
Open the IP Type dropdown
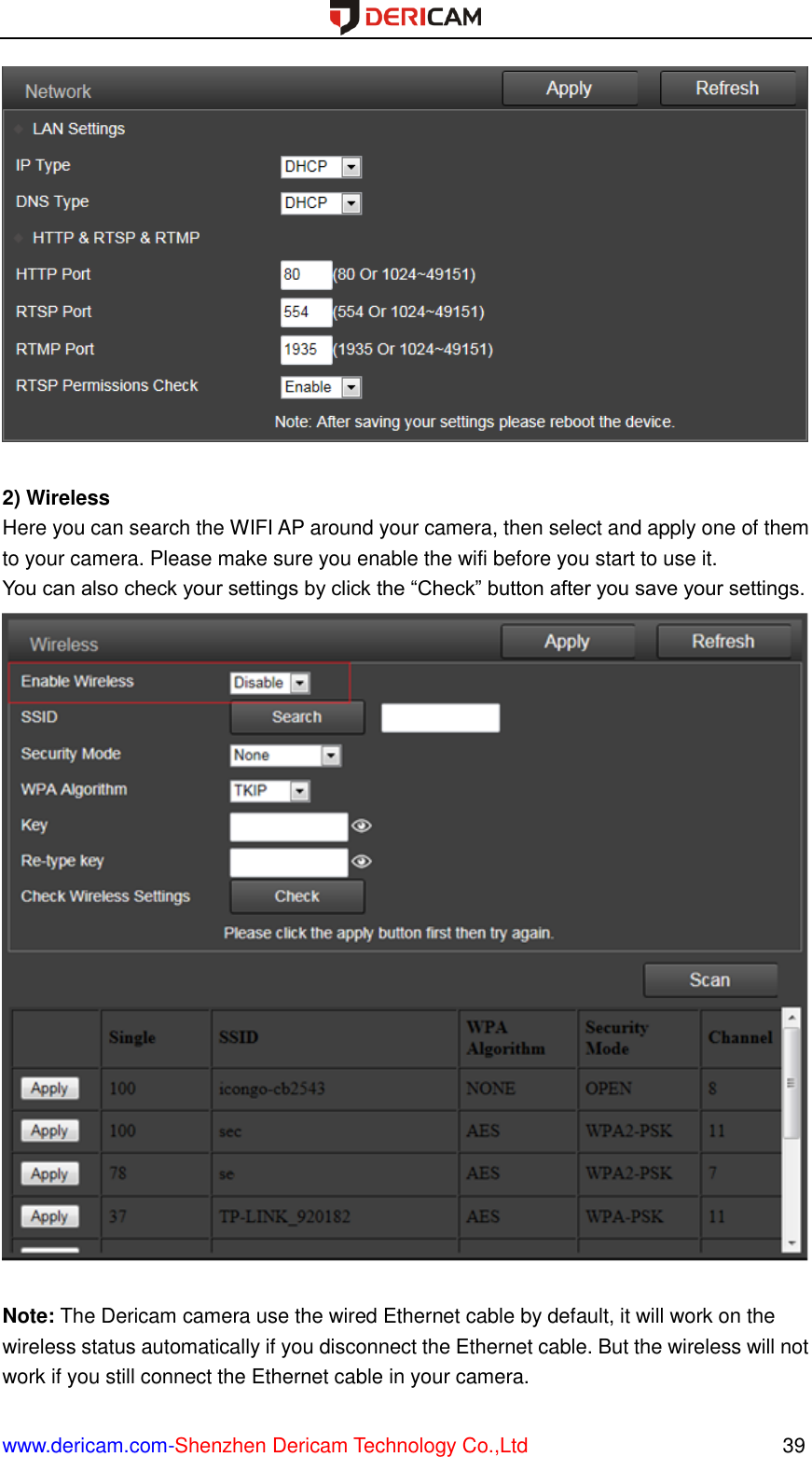pyautogui.click(x=321, y=167)
